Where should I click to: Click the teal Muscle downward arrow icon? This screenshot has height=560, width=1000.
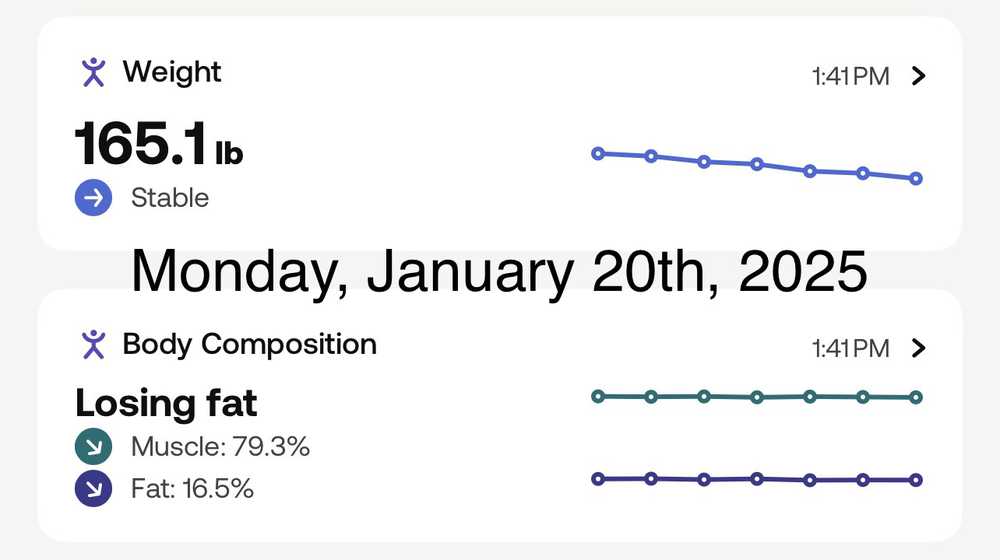93,447
